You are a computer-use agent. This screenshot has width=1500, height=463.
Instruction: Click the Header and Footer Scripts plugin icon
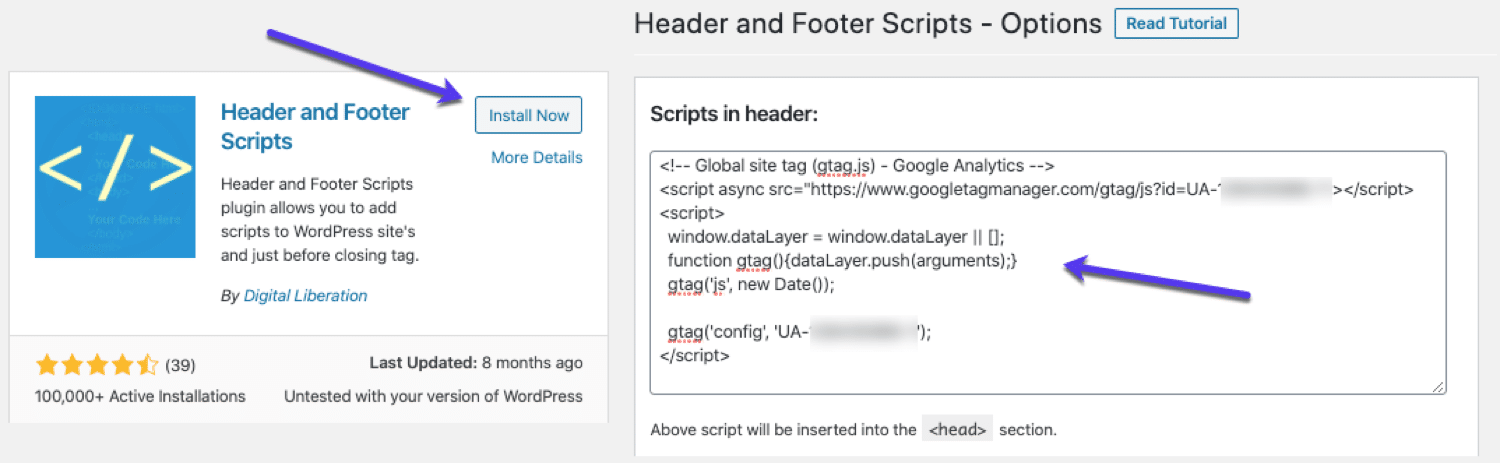pos(115,177)
